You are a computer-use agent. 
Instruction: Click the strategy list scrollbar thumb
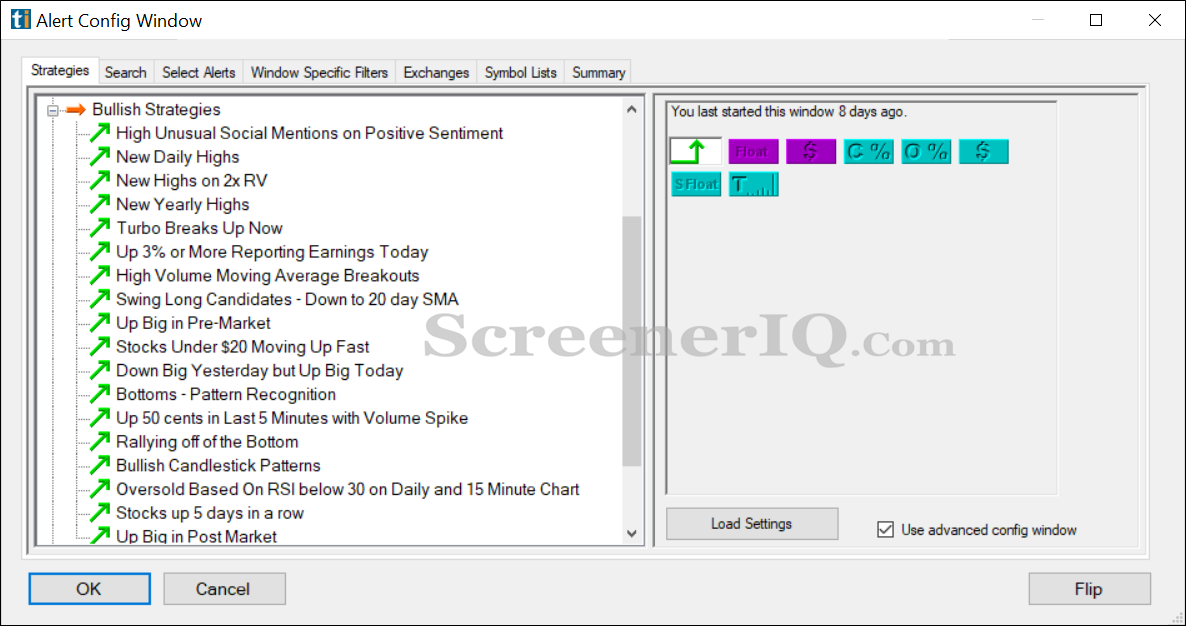(x=632, y=341)
